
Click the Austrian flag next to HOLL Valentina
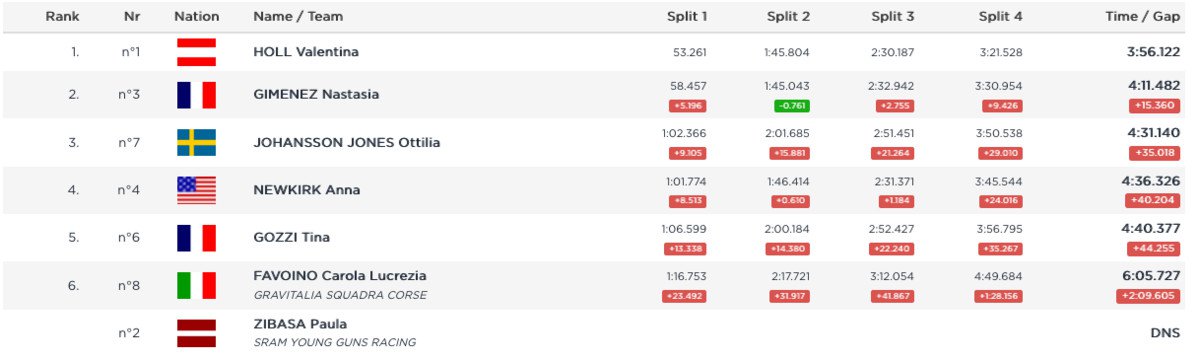196,51
